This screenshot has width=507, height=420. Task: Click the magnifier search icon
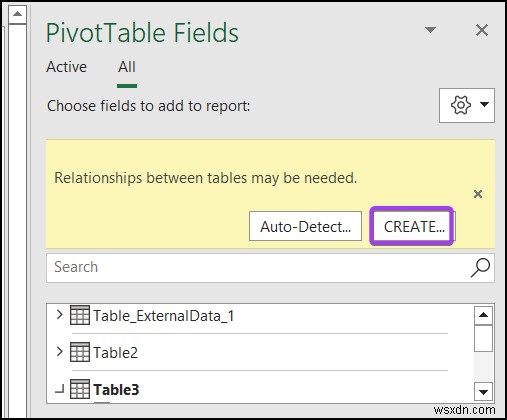click(480, 267)
